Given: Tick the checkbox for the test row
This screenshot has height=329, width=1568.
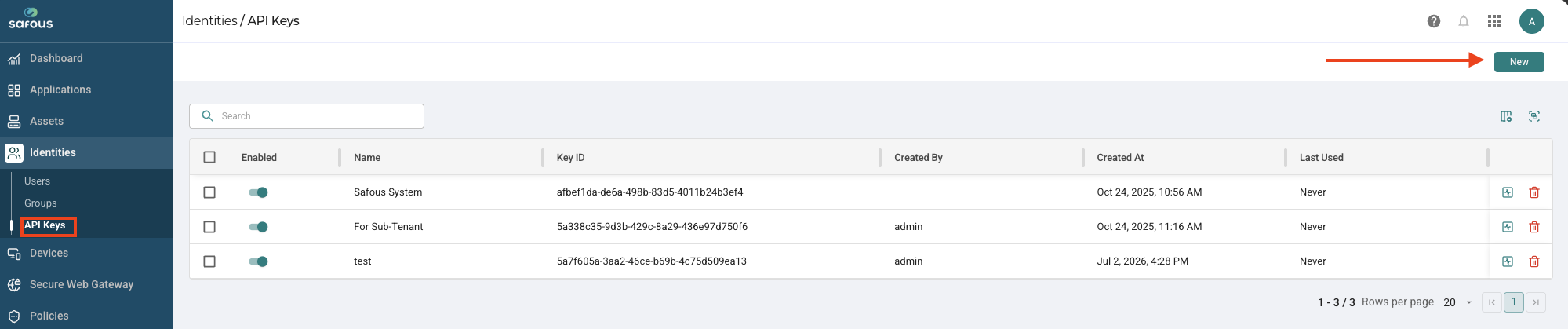Looking at the screenshot, I should 209,261.
